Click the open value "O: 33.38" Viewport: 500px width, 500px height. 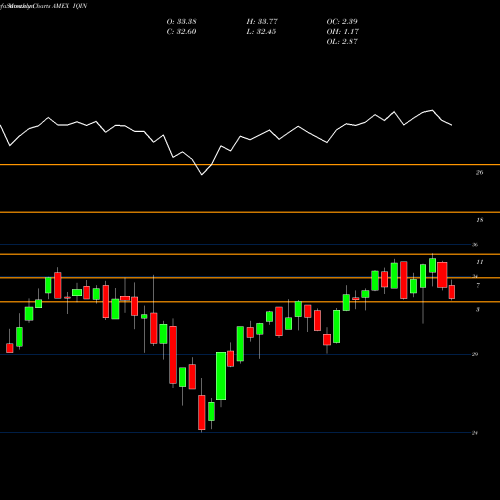click(x=181, y=22)
